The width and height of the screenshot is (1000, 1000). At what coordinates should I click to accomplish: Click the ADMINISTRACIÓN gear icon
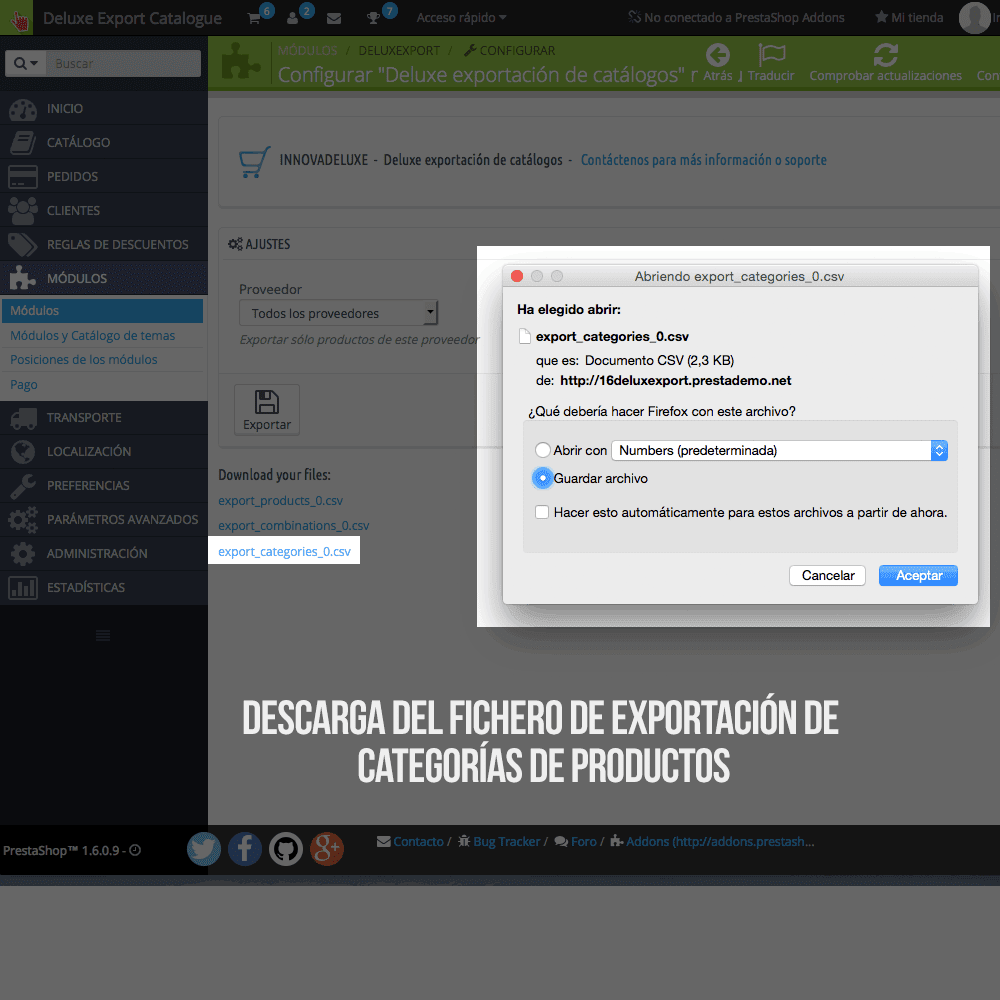23,554
